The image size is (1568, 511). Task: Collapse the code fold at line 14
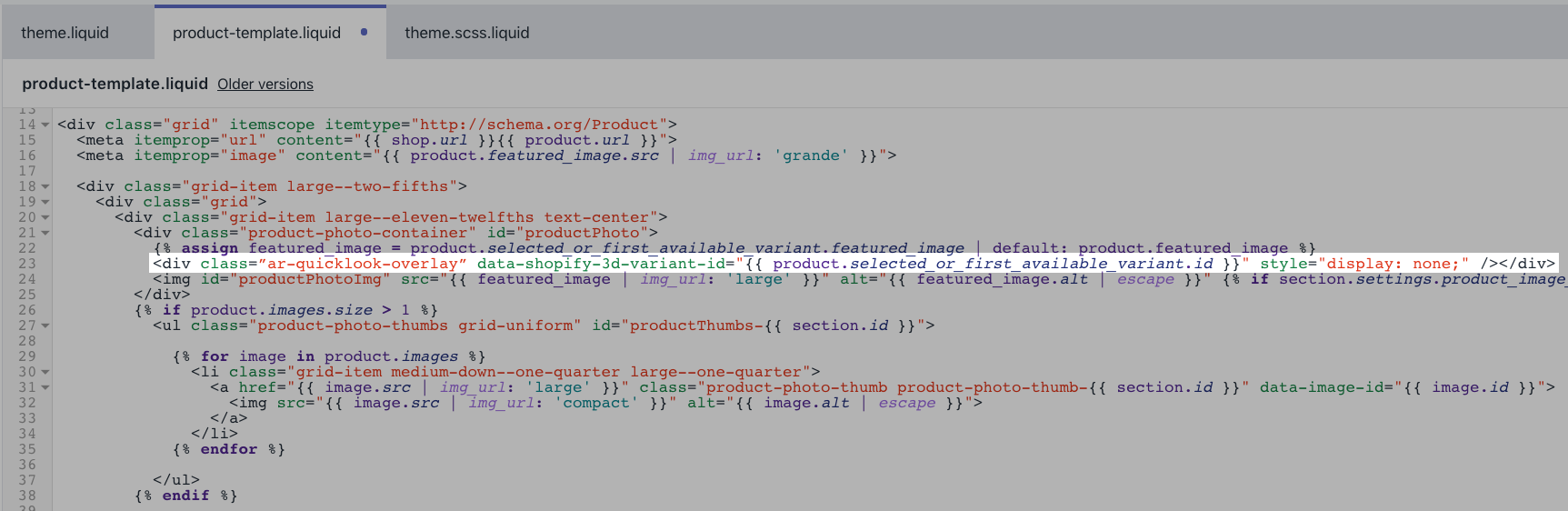coord(45,125)
